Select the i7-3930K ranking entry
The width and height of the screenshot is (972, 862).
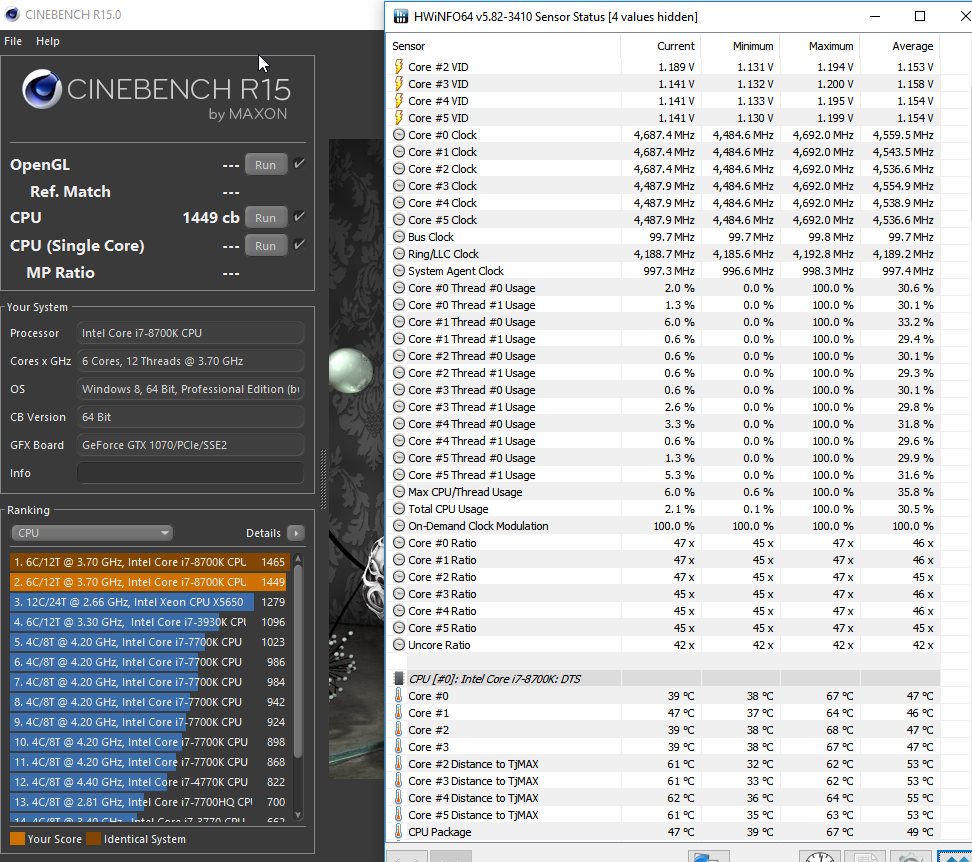(149, 622)
